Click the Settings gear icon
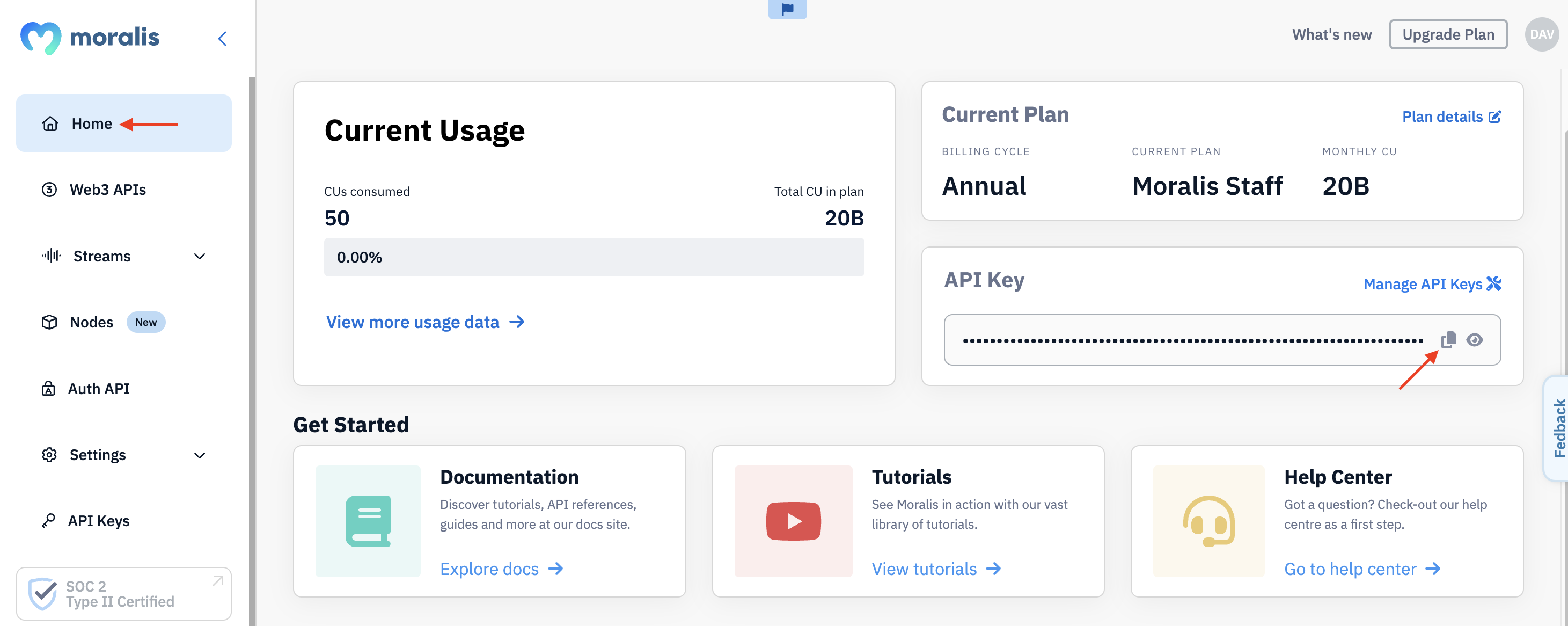This screenshot has width=1568, height=626. 49,455
